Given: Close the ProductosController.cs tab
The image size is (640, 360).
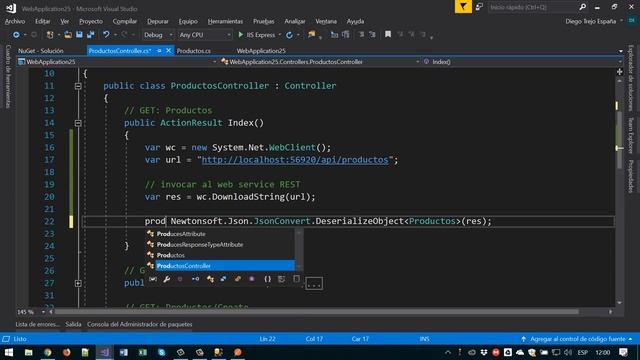Looking at the screenshot, I should (x=168, y=51).
